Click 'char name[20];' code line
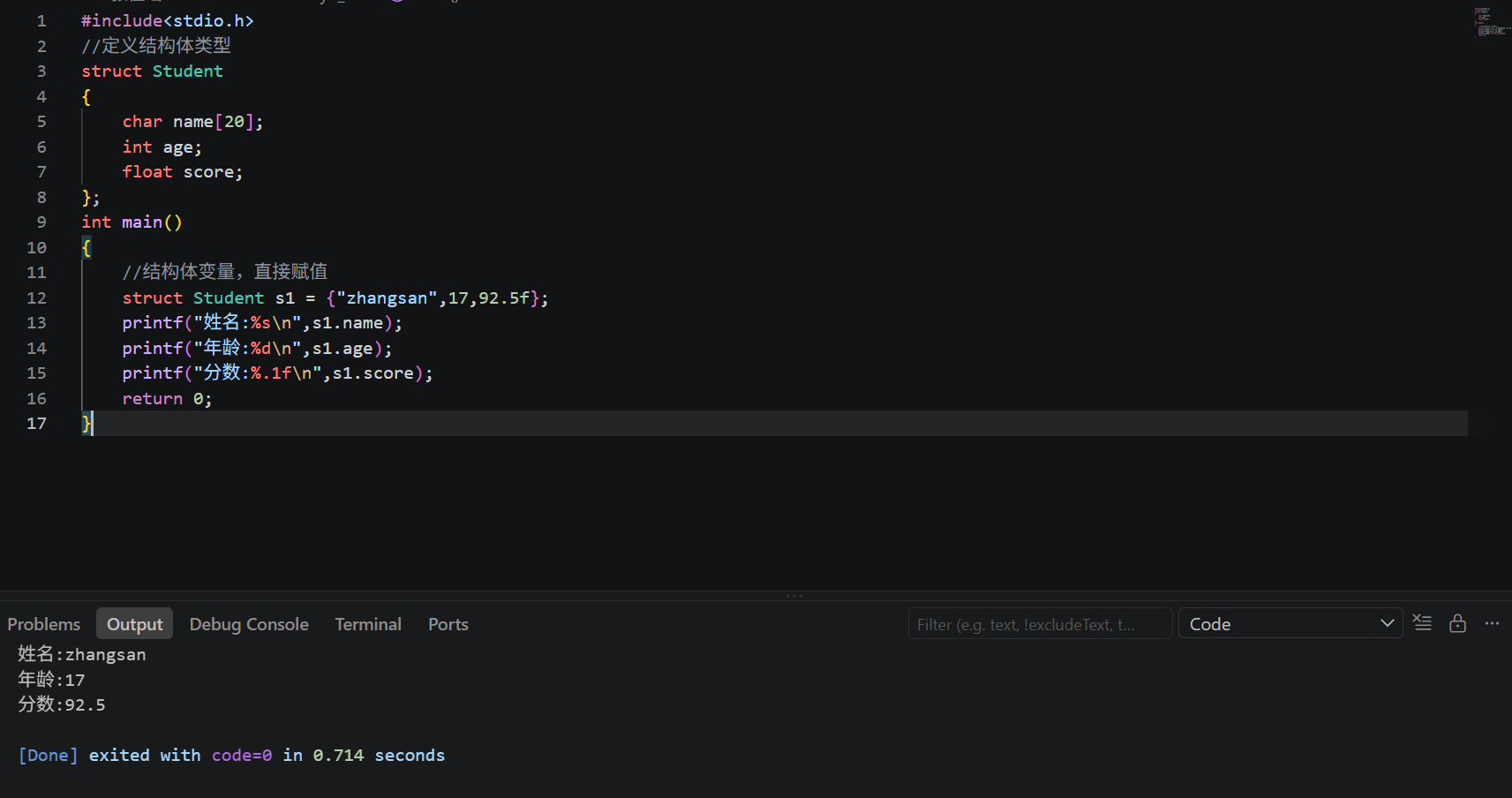 (192, 121)
